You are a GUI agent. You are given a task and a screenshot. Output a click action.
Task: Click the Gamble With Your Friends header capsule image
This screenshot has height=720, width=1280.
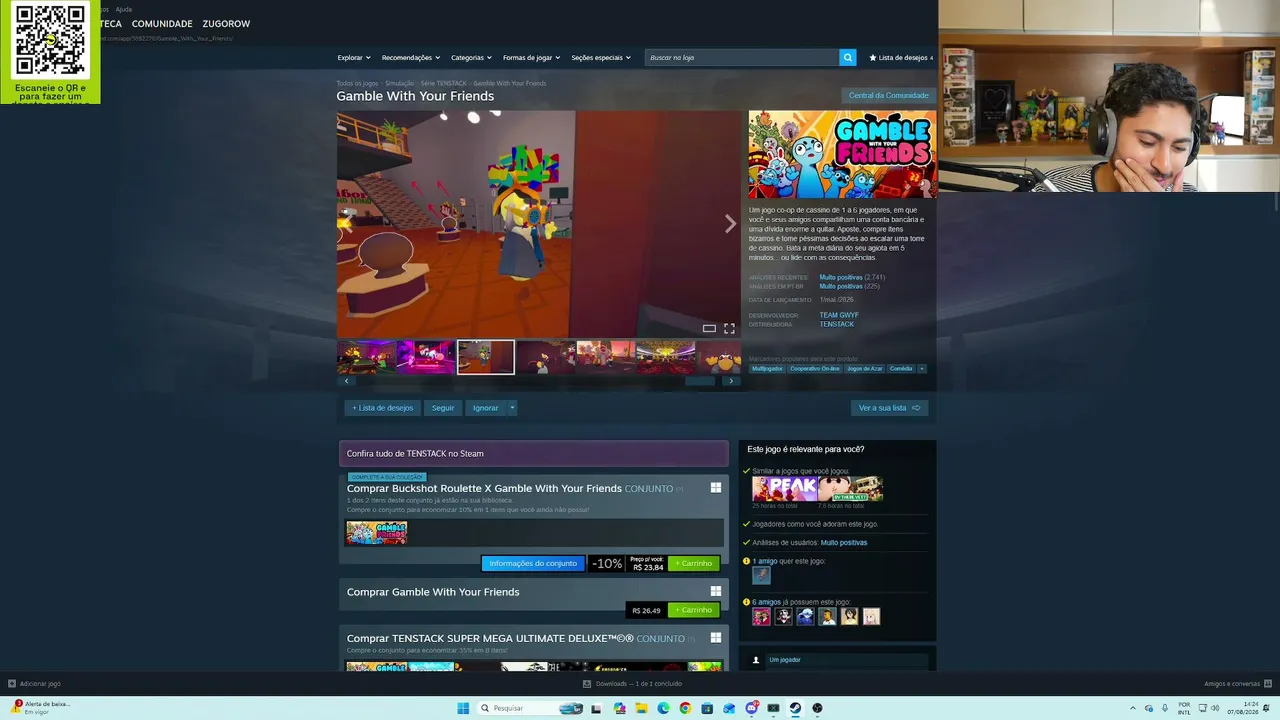(842, 154)
